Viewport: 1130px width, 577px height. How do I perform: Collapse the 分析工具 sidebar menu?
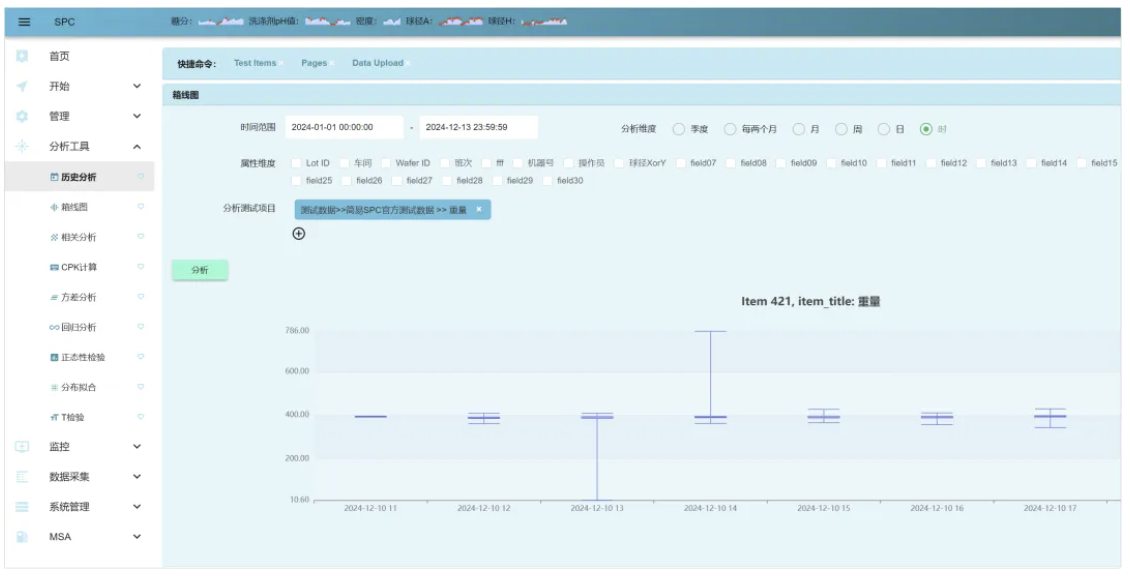(x=137, y=146)
